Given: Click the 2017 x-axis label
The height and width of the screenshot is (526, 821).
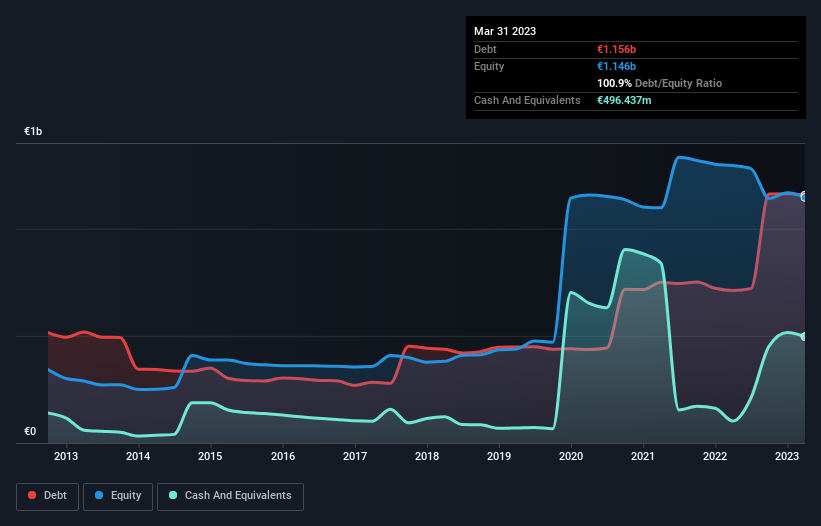Looking at the screenshot, I should (355, 456).
